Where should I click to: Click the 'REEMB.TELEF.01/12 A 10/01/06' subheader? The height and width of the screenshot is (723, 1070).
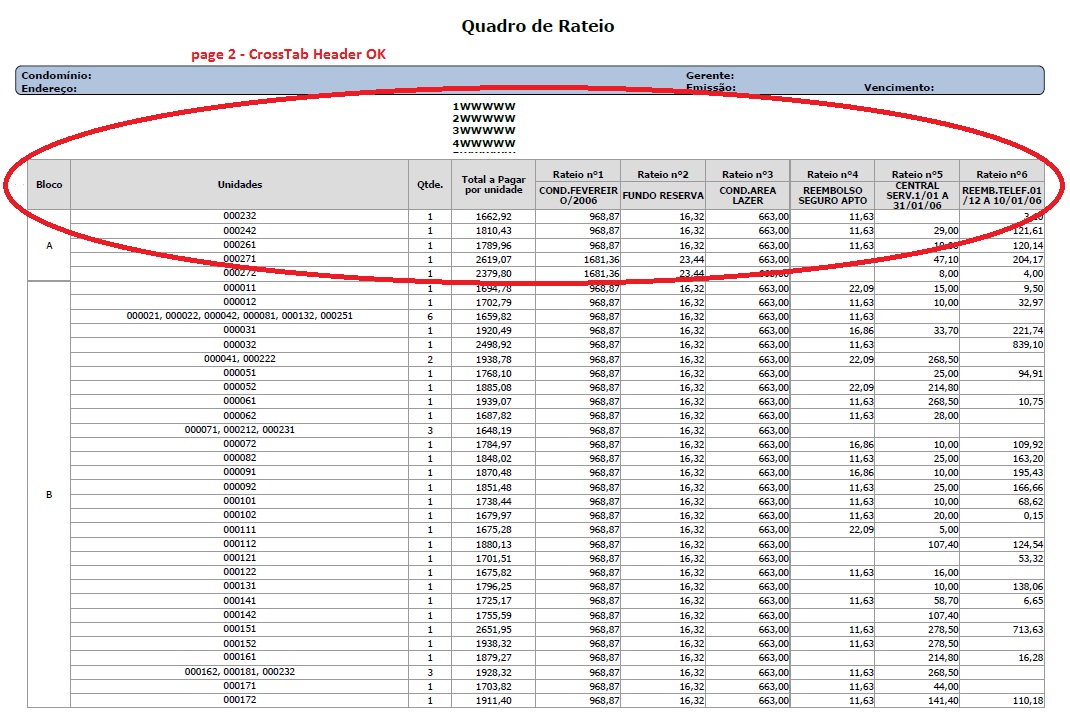[1002, 195]
